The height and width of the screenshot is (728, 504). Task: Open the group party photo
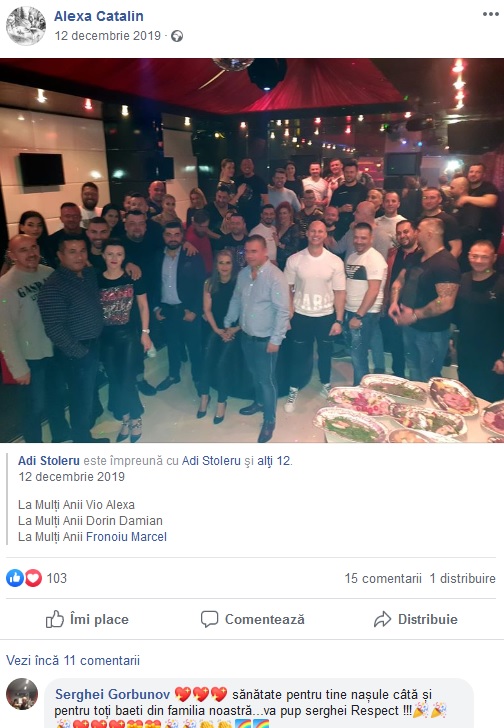[252, 250]
